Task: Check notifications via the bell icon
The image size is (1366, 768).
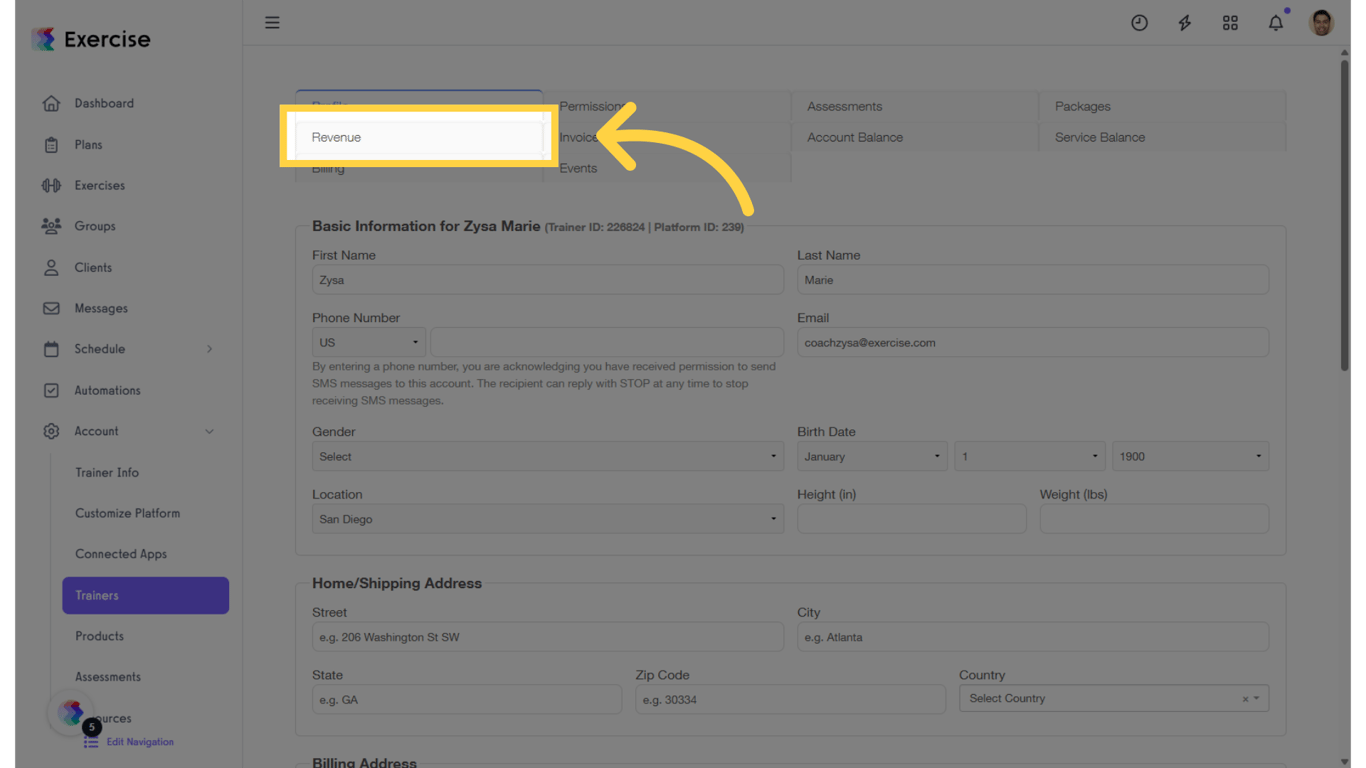Action: click(x=1275, y=22)
